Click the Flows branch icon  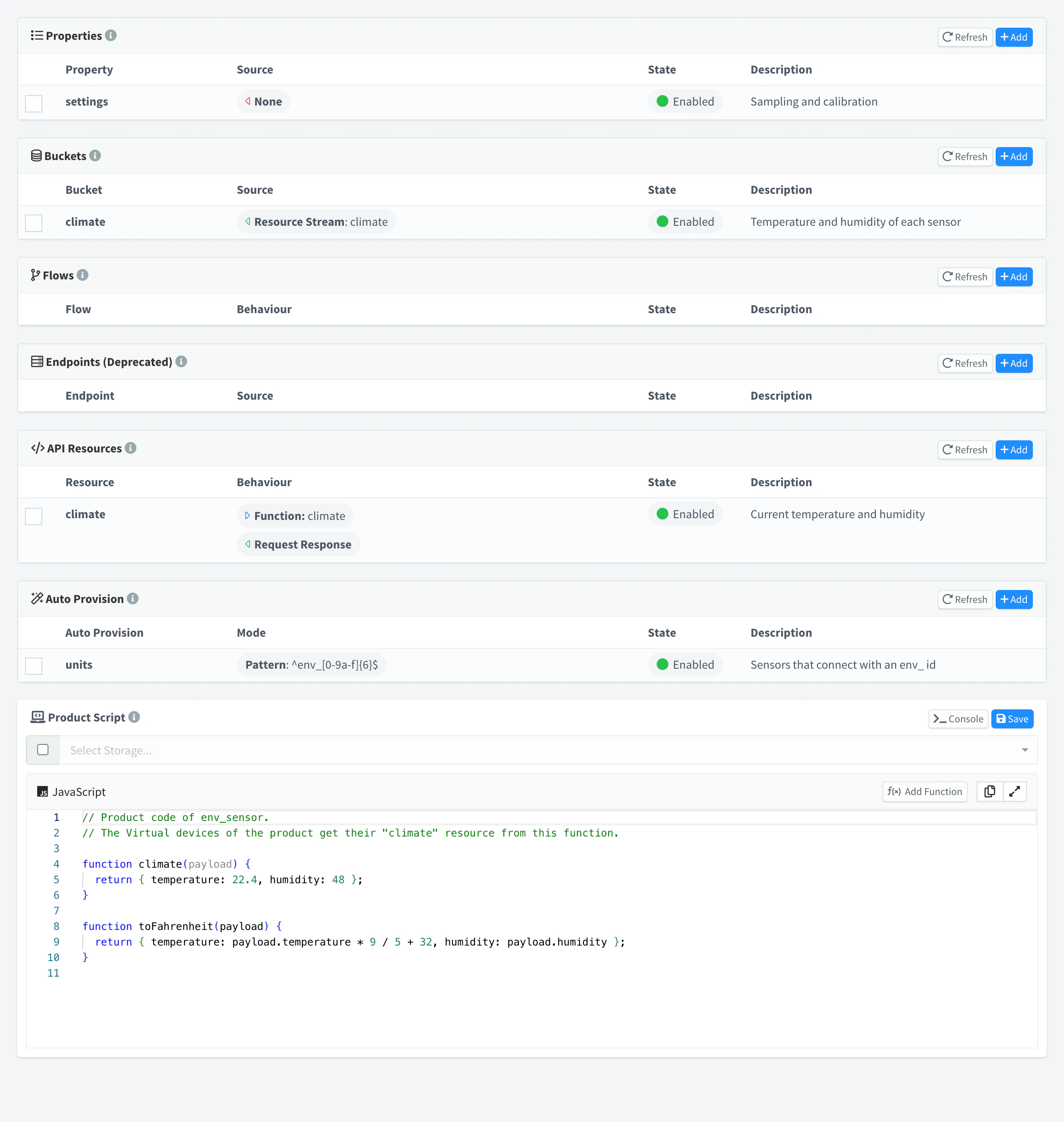[35, 275]
